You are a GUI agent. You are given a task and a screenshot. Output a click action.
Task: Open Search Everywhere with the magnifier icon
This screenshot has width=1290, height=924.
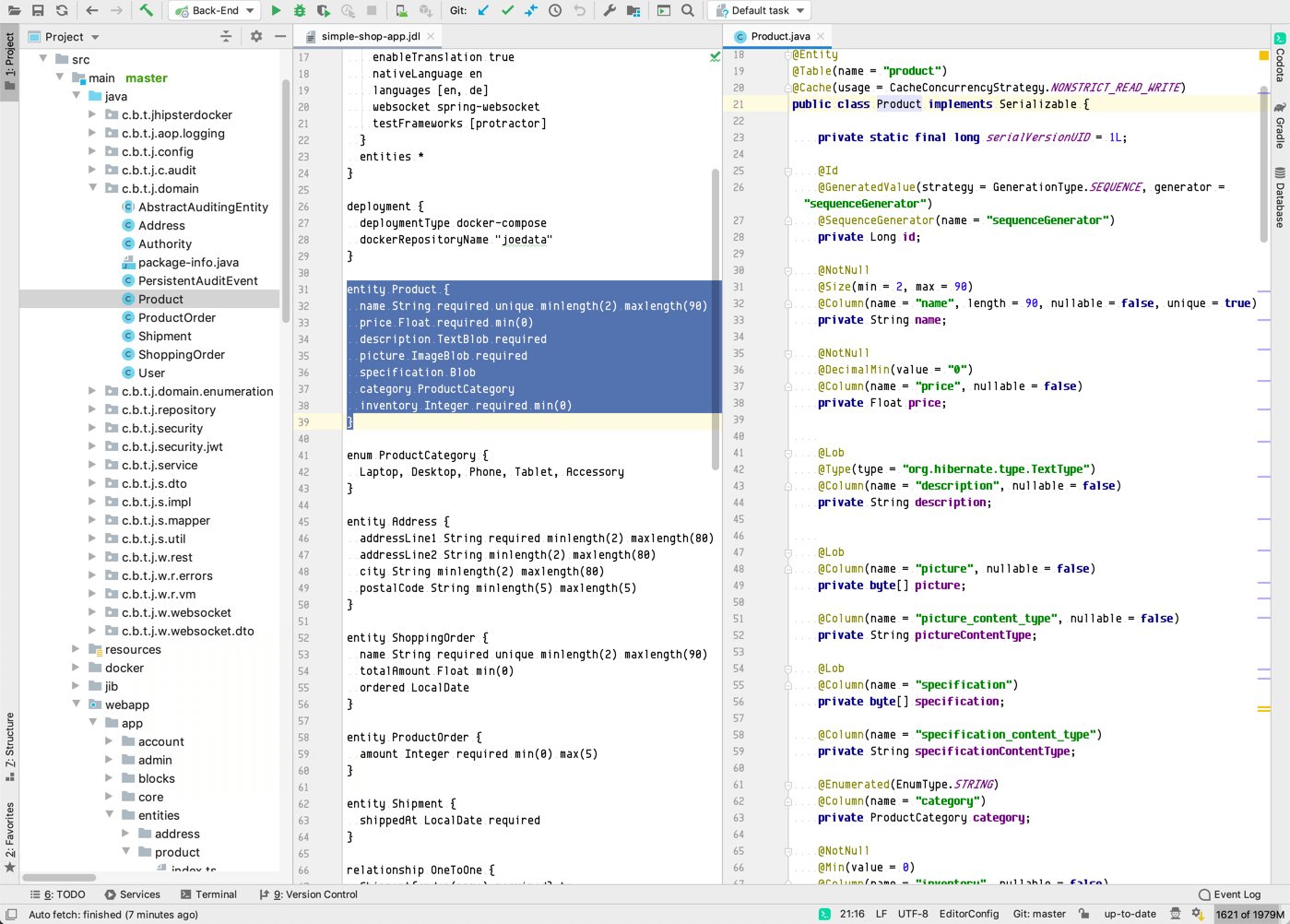click(x=687, y=11)
